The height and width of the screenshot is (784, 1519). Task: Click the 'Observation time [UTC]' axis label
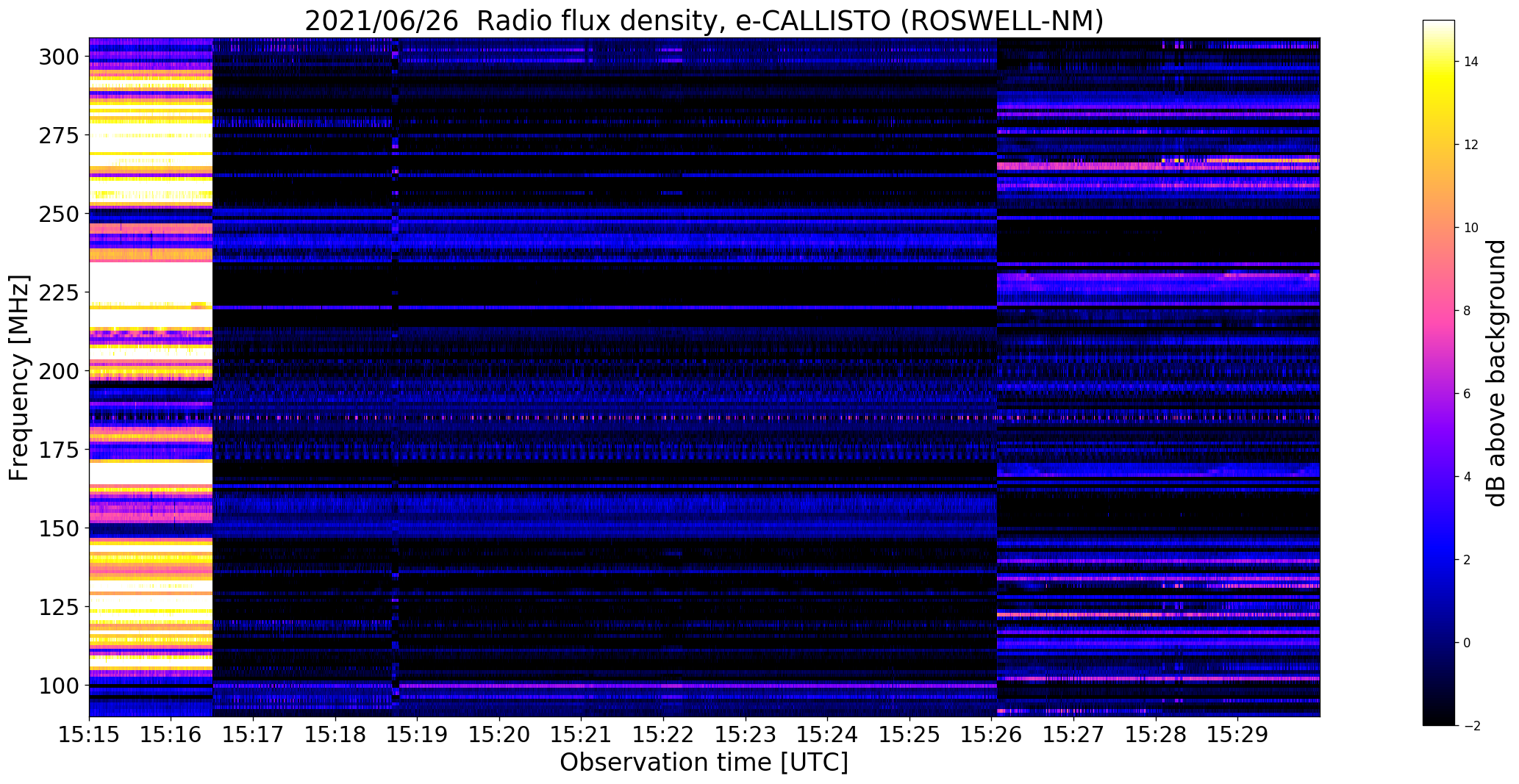pos(704,763)
